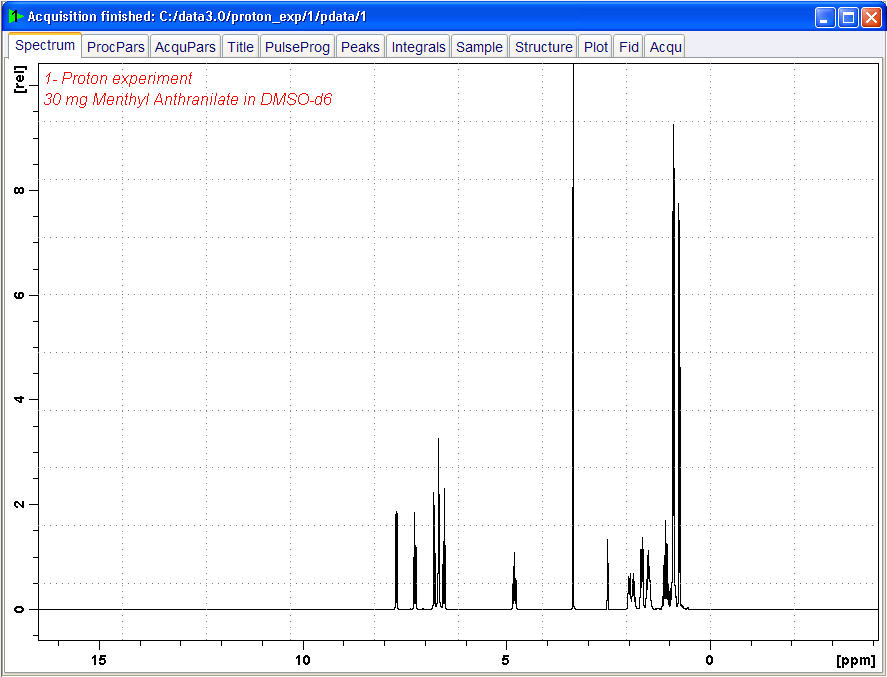Click the aromatic doublet near 7.7 ppm
The height and width of the screenshot is (677, 887).
(397, 560)
